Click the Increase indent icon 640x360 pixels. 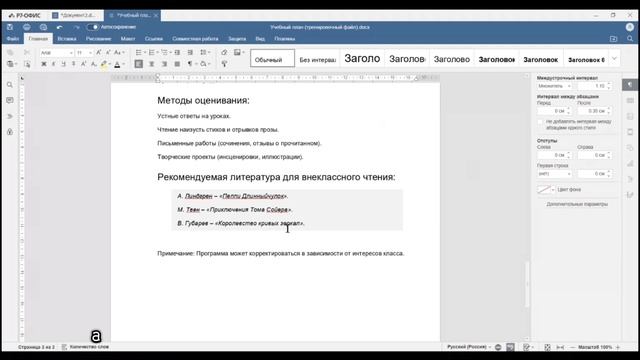(x=190, y=53)
